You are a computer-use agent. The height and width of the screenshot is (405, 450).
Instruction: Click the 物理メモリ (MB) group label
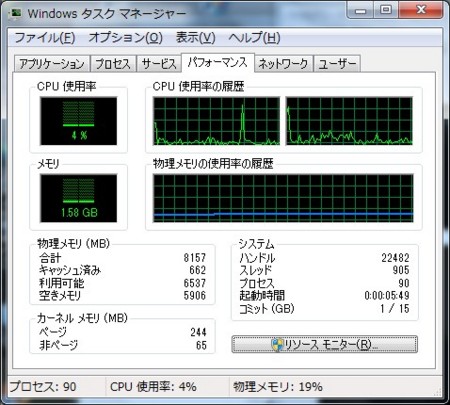(x=73, y=244)
